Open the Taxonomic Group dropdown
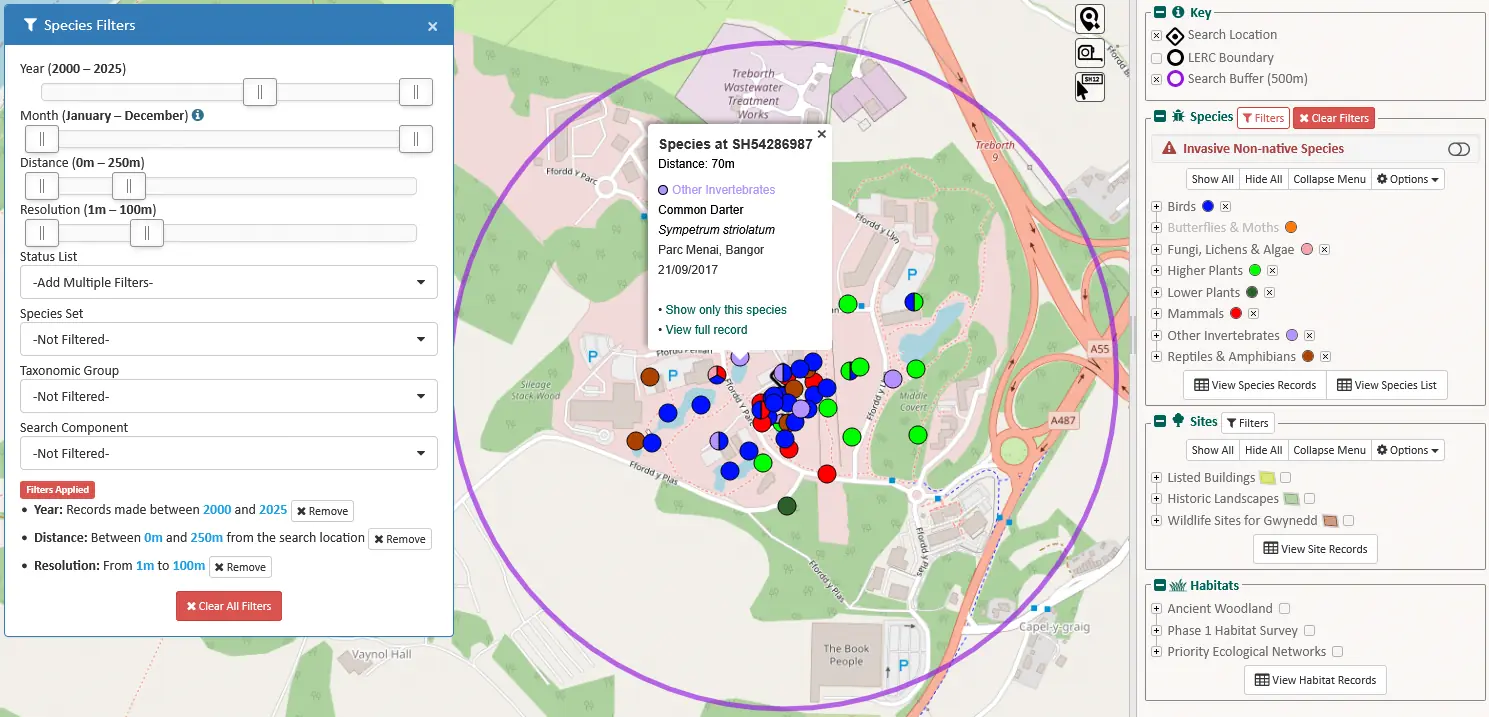The image size is (1489, 717). click(228, 396)
